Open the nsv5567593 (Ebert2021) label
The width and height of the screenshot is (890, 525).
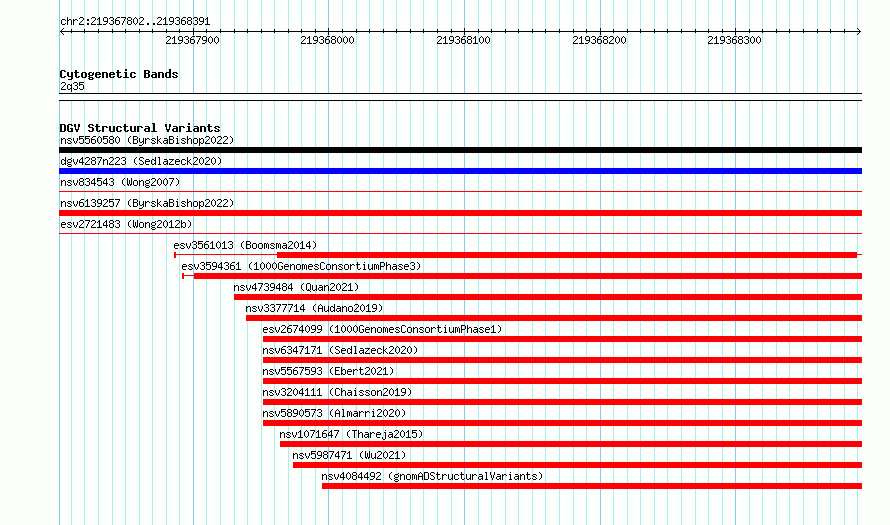tap(328, 371)
